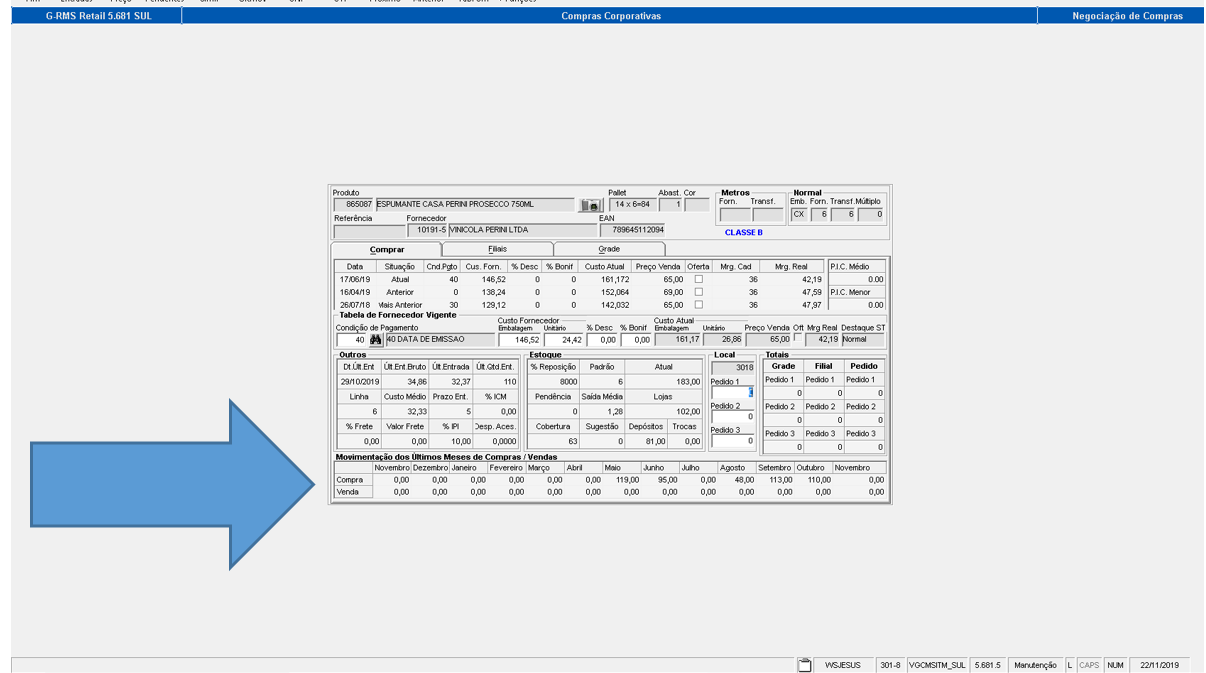This screenshot has height=673, width=1206.
Task: Click the Local Pedido 1 input field
Action: (x=733, y=392)
